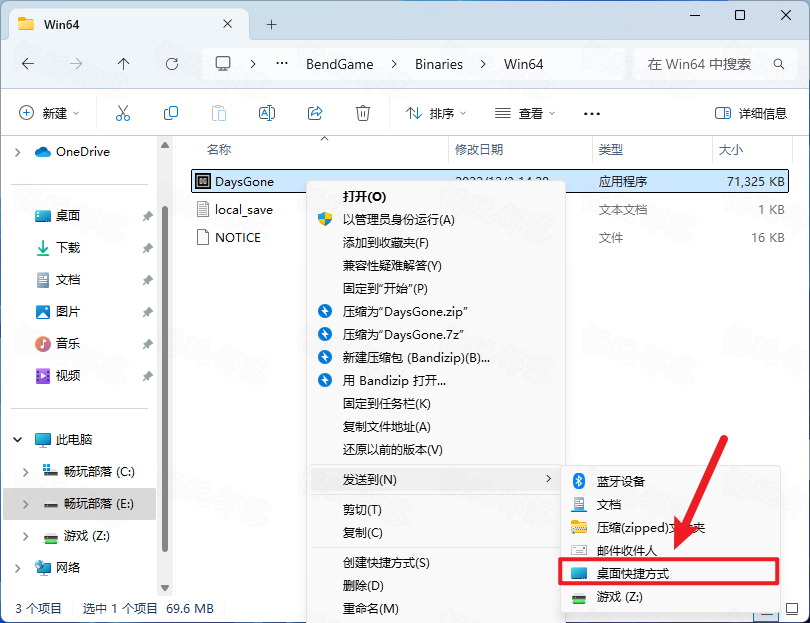This screenshot has width=810, height=623.
Task: Expand the 网络 tree node
Action: click(x=18, y=568)
